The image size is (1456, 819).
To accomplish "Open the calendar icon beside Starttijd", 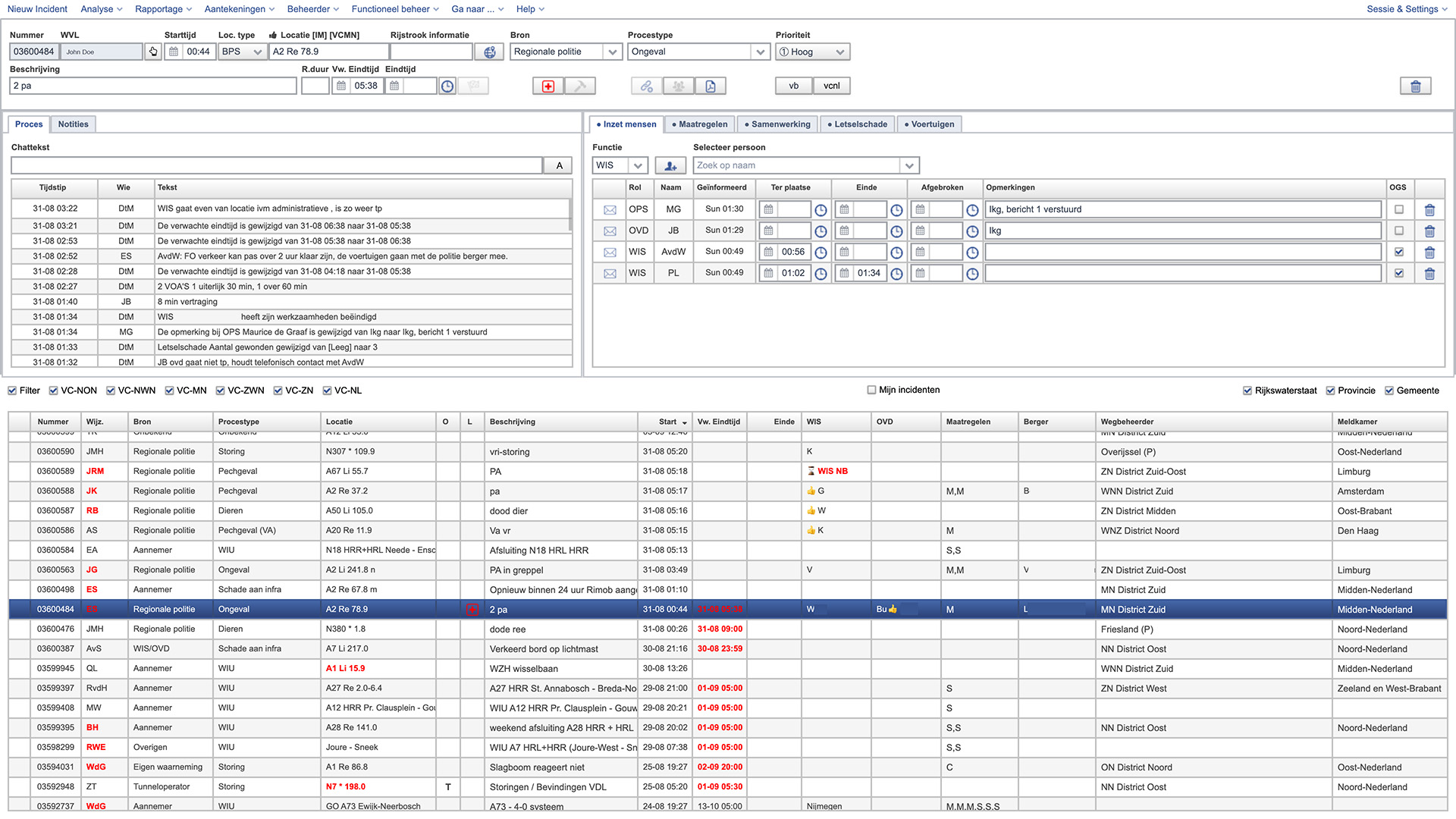I will coord(173,52).
